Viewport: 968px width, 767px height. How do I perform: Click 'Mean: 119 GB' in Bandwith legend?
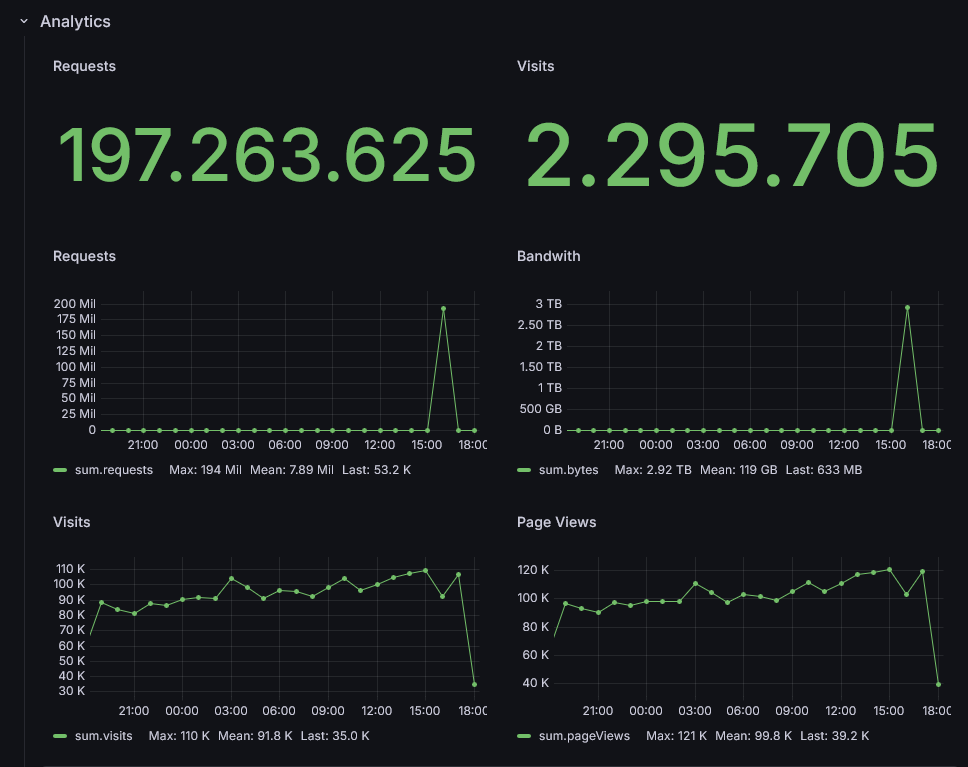click(738, 470)
